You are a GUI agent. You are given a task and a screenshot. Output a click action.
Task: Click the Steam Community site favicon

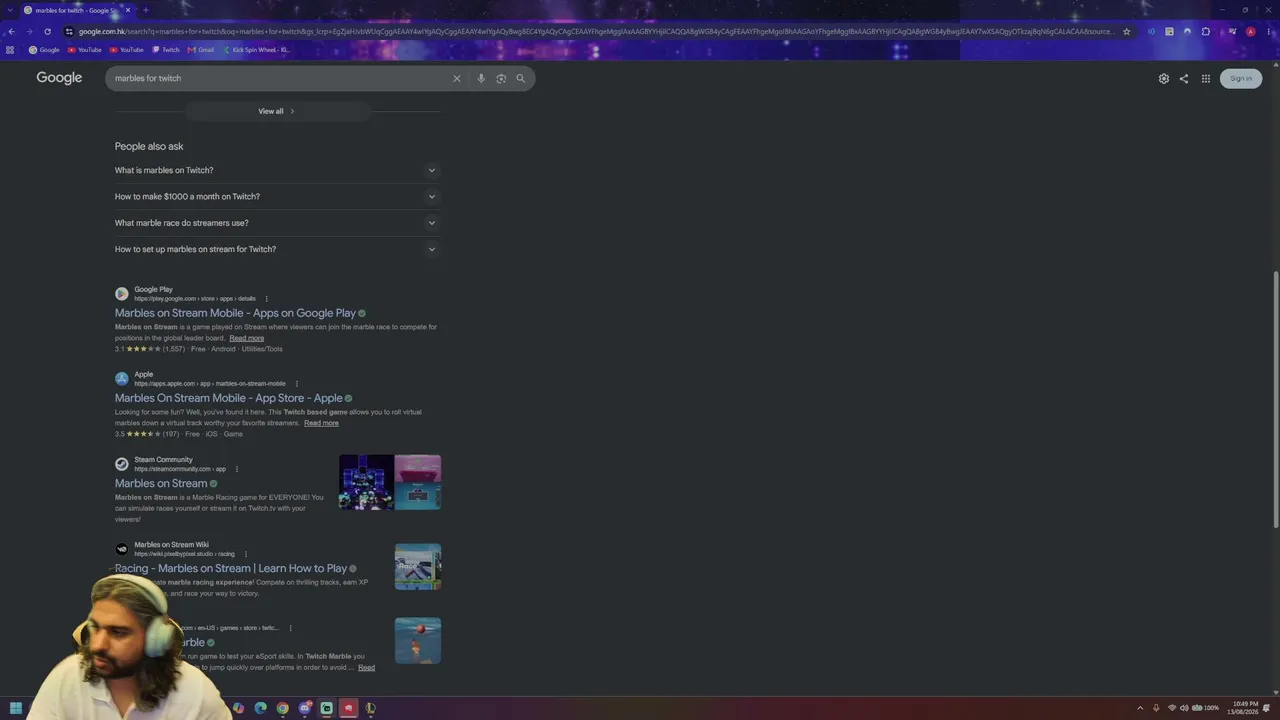pos(122,464)
